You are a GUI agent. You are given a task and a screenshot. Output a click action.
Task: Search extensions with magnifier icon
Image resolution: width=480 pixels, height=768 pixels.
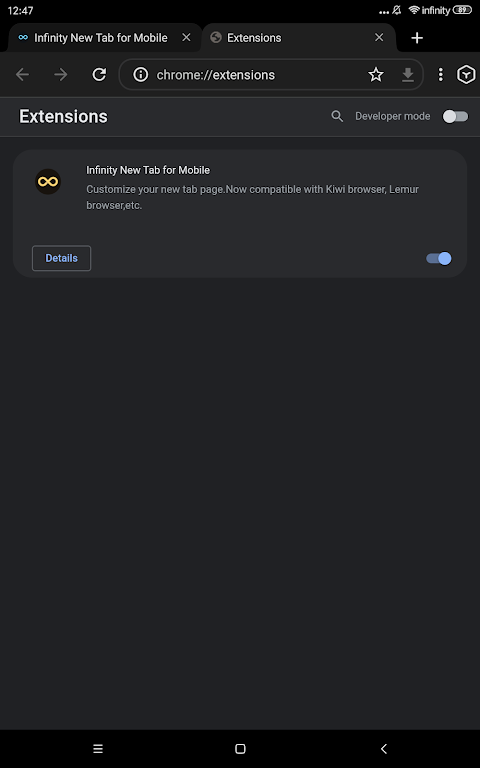337,116
